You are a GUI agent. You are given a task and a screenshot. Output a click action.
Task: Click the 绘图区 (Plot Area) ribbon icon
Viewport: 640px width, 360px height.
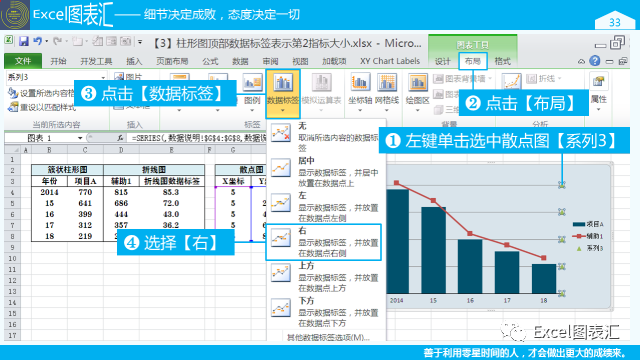point(417,83)
